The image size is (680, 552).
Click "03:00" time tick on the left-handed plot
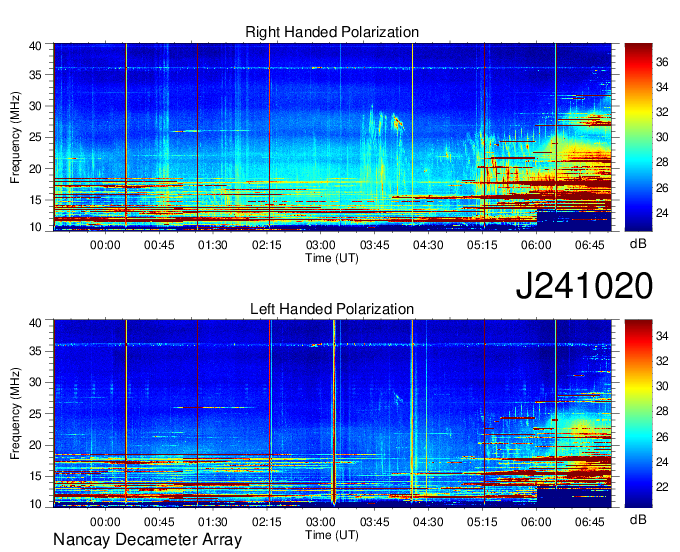pos(320,522)
